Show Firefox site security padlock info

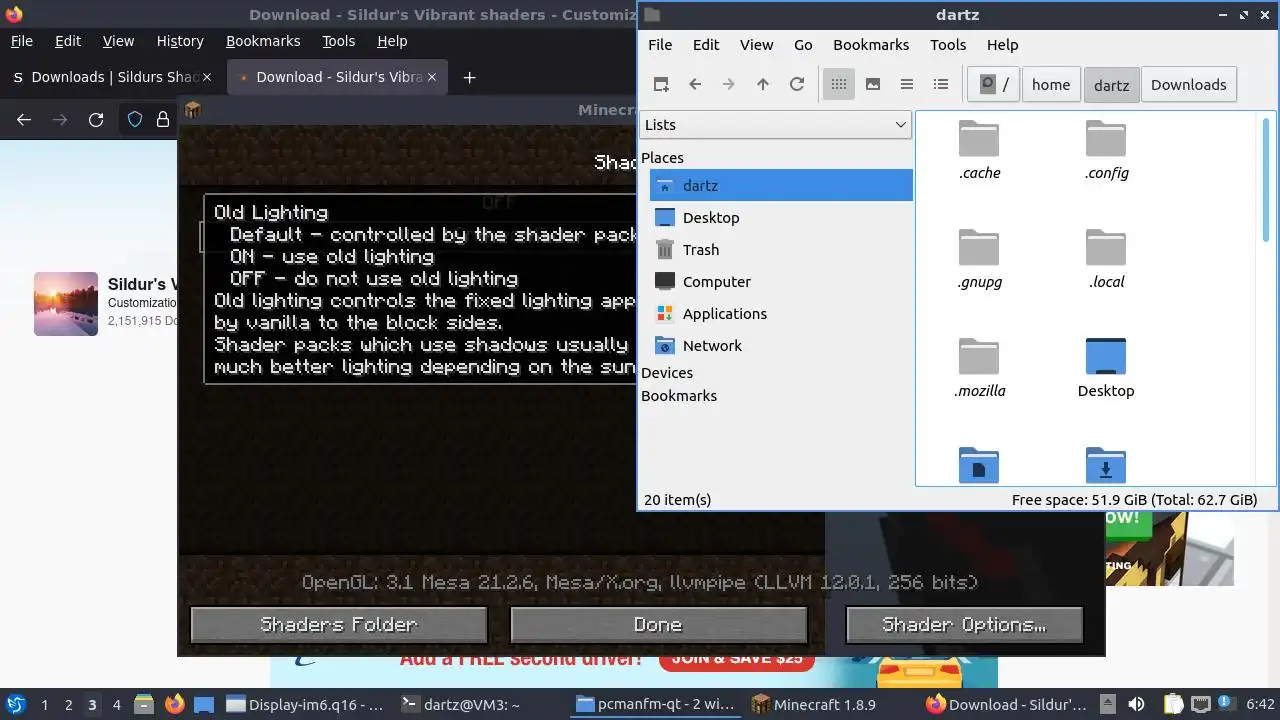tap(162, 120)
